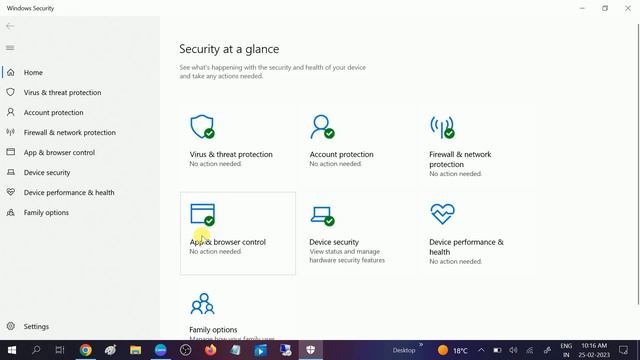This screenshot has height=360, width=640.
Task: Open Firewall & network protection sidebar item
Action: point(69,132)
